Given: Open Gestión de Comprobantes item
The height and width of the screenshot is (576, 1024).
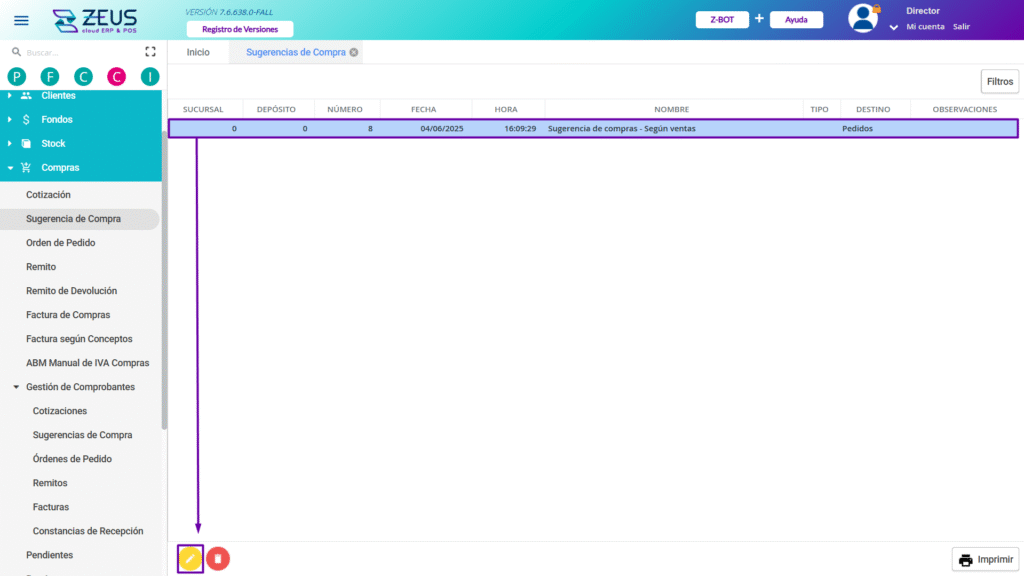Looking at the screenshot, I should point(80,387).
